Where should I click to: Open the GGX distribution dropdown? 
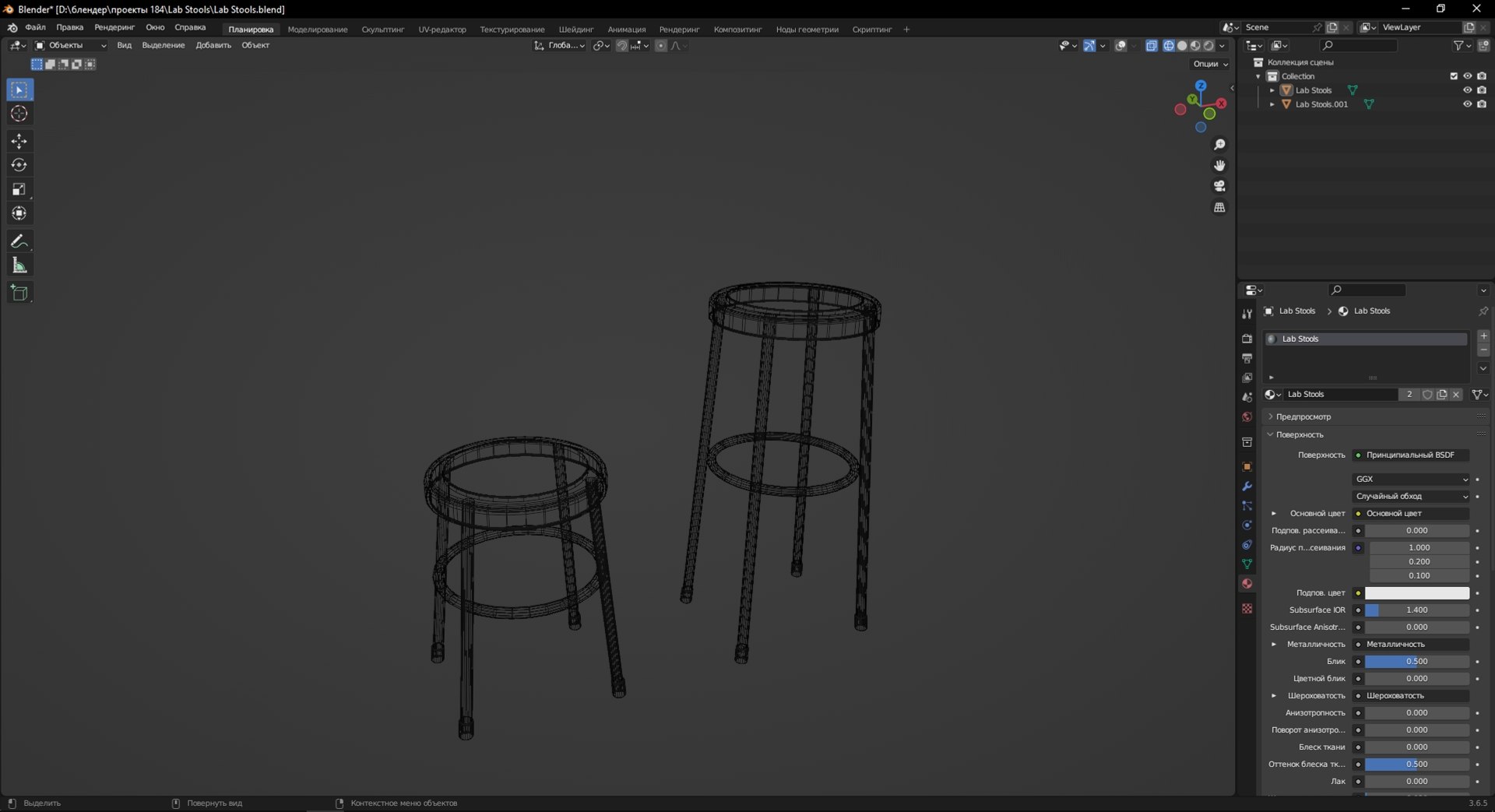tap(1411, 479)
